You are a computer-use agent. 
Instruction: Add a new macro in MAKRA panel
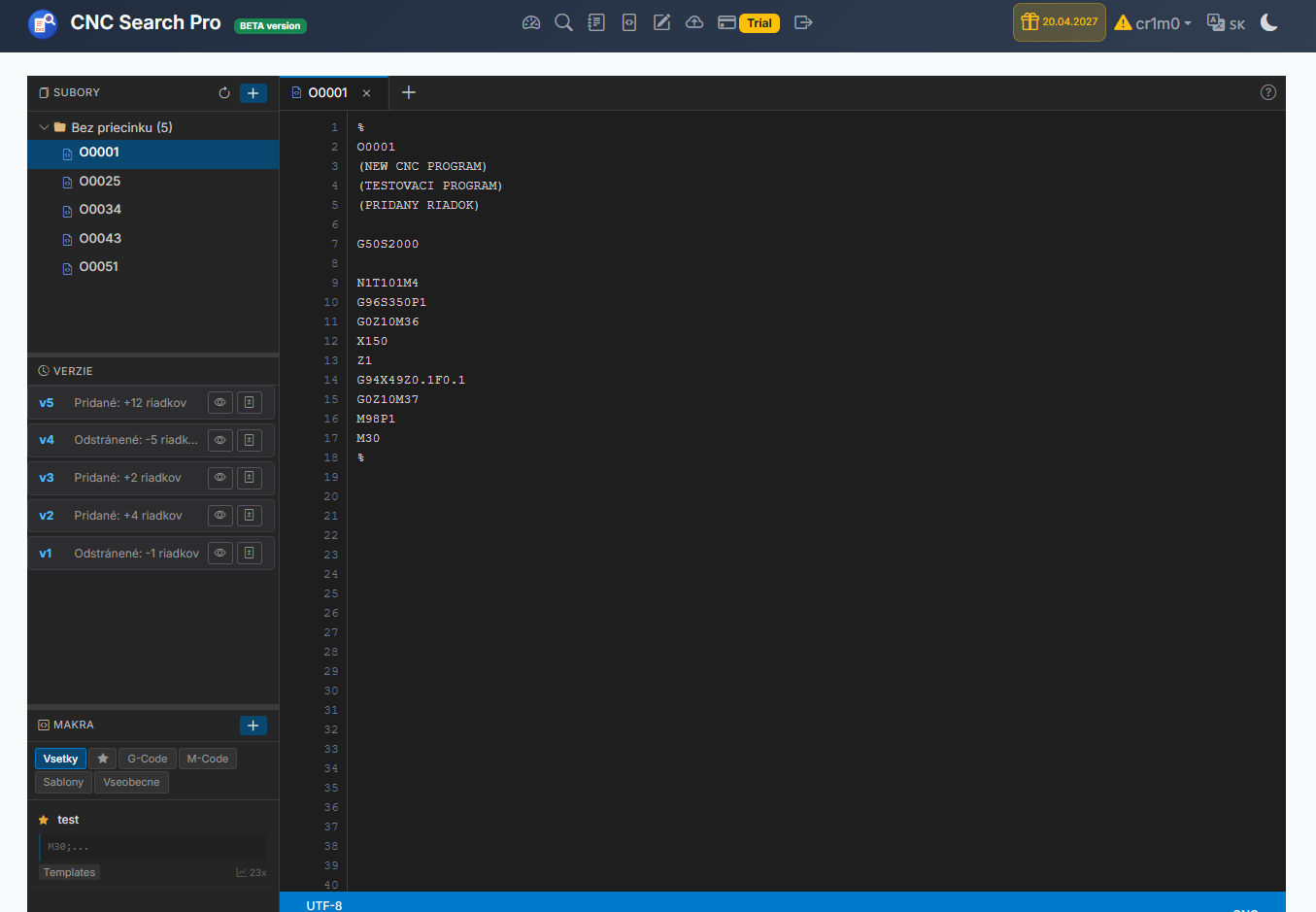(253, 726)
